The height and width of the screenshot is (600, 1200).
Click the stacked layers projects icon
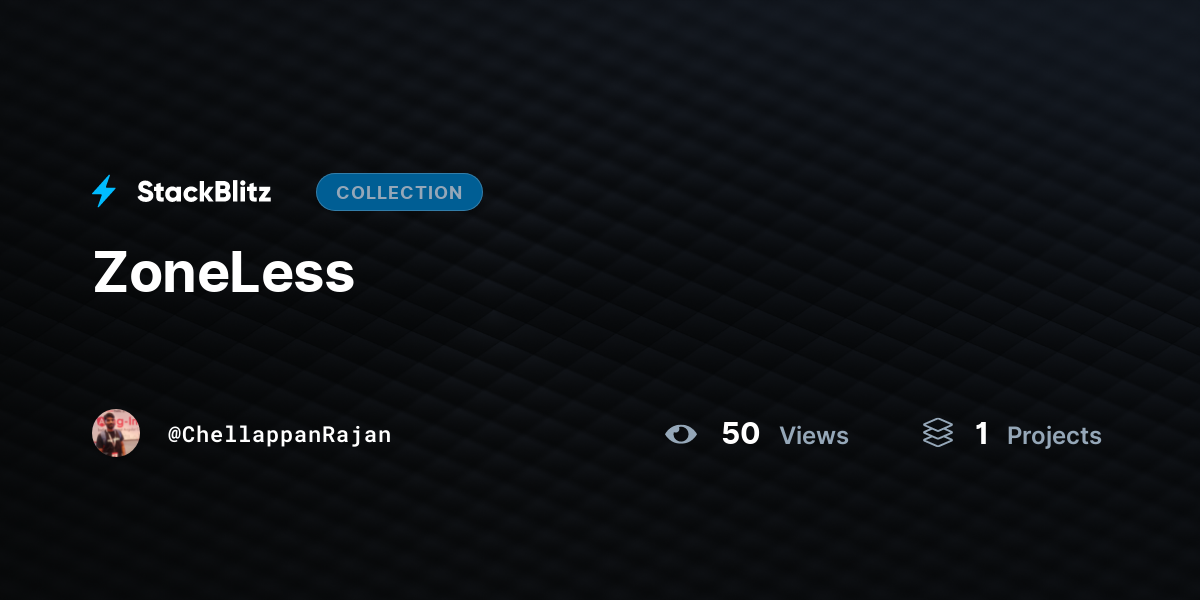pos(938,433)
